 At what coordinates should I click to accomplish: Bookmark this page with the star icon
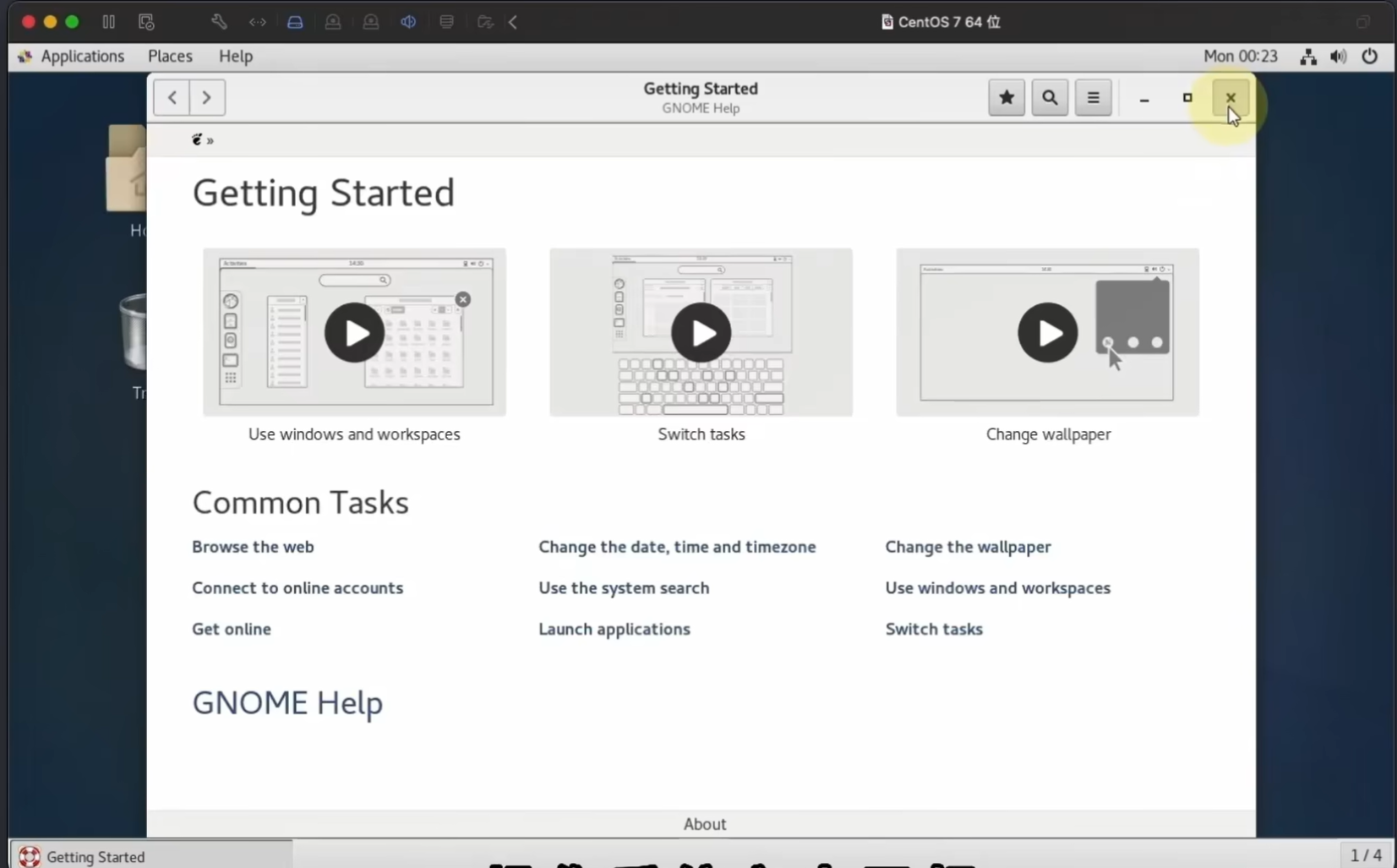click(1007, 97)
